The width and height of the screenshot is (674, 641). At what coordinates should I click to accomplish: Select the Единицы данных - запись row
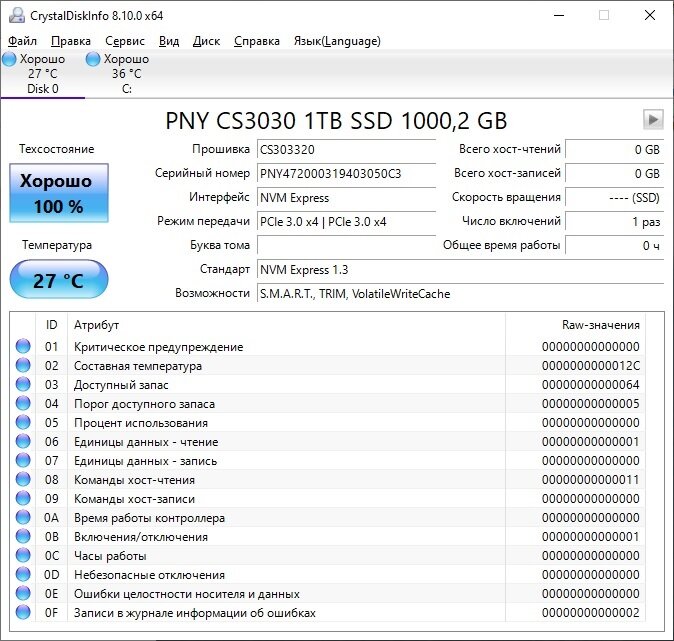[328, 460]
